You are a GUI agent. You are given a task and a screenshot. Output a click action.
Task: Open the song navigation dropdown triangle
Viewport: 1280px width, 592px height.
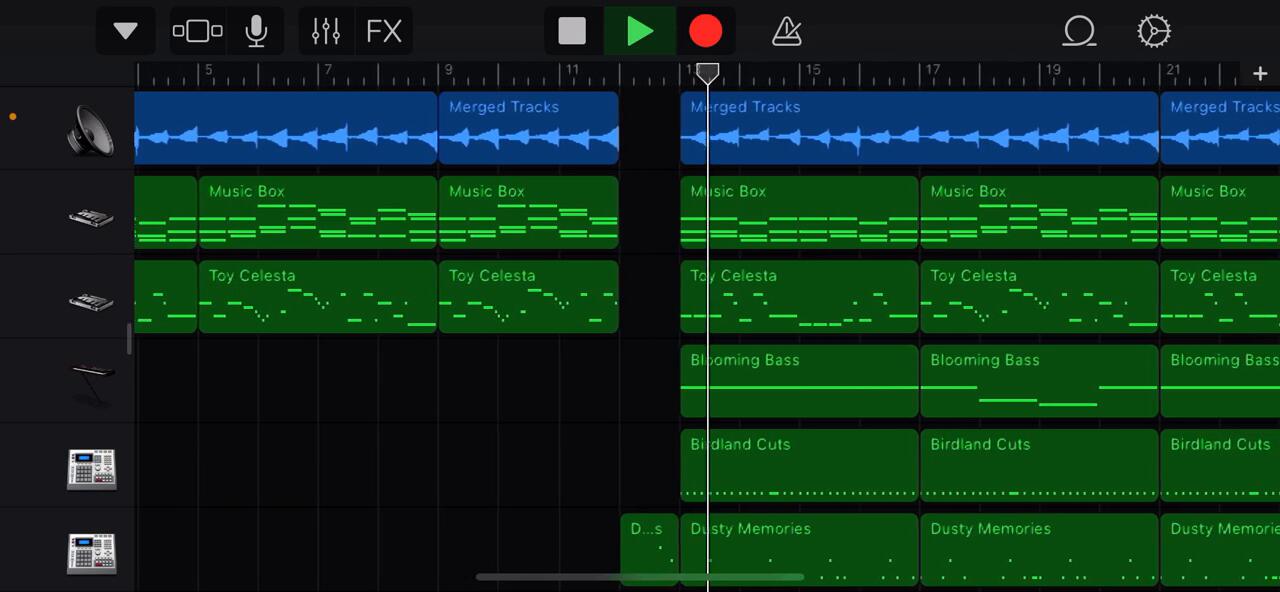click(125, 31)
